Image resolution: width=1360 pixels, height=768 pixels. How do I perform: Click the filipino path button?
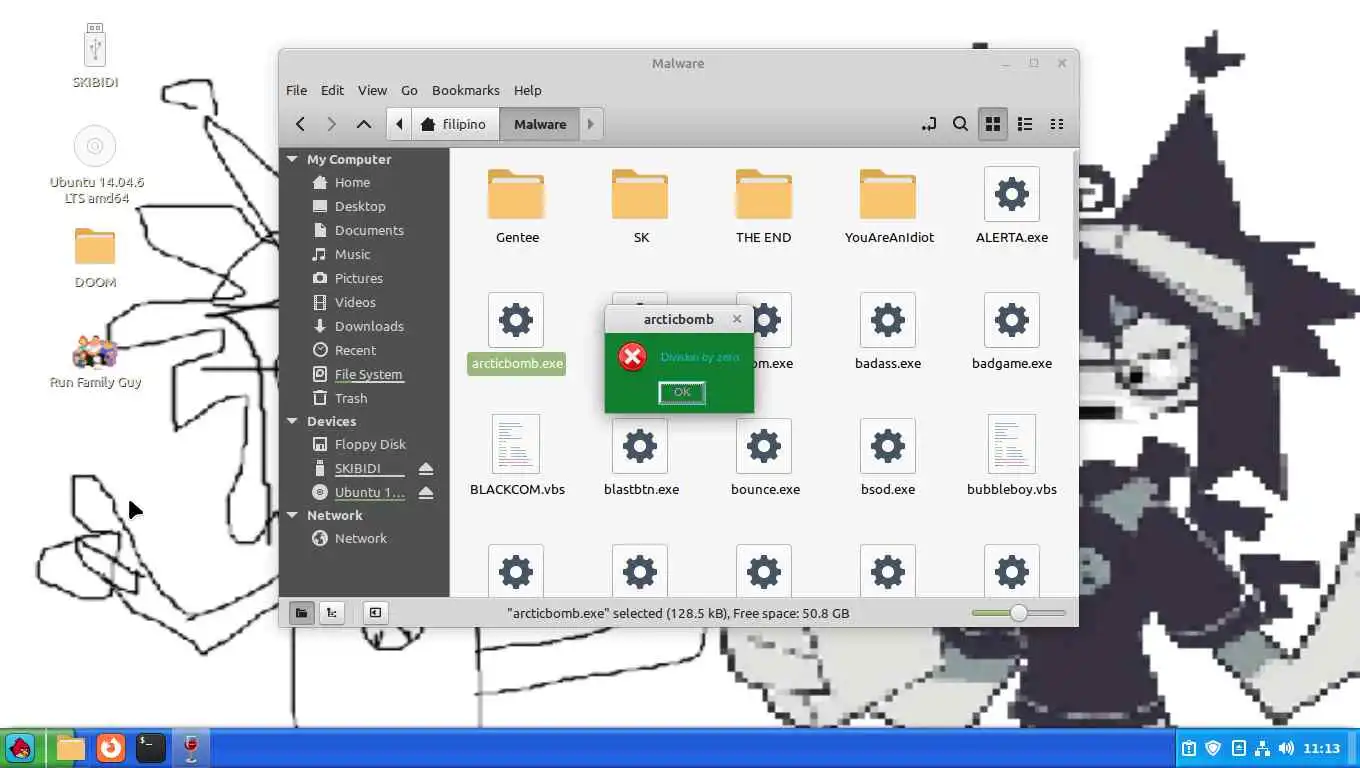point(454,124)
